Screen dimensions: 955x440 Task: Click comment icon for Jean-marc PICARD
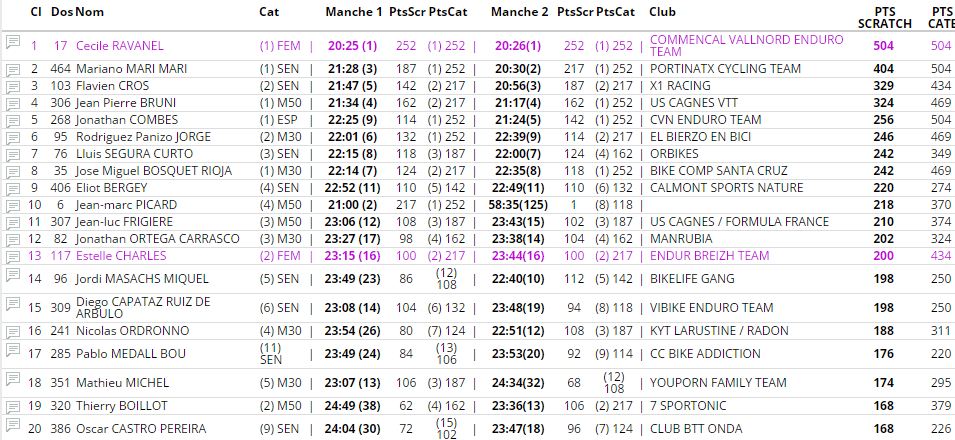(13, 205)
